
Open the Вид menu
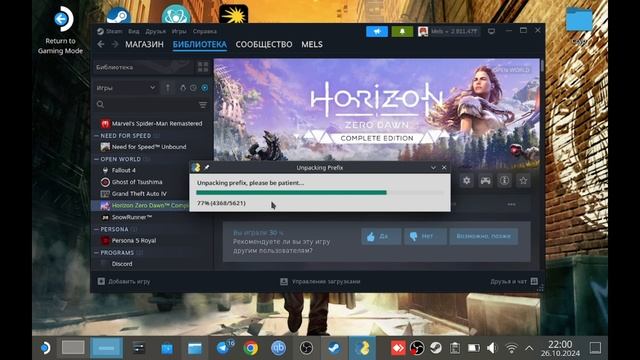133,31
